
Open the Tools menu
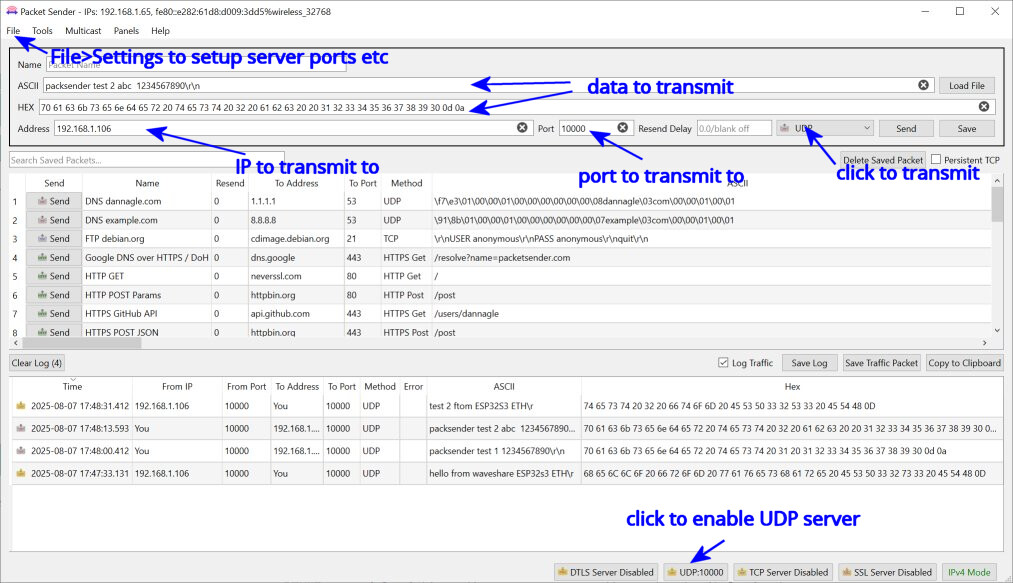point(41,30)
